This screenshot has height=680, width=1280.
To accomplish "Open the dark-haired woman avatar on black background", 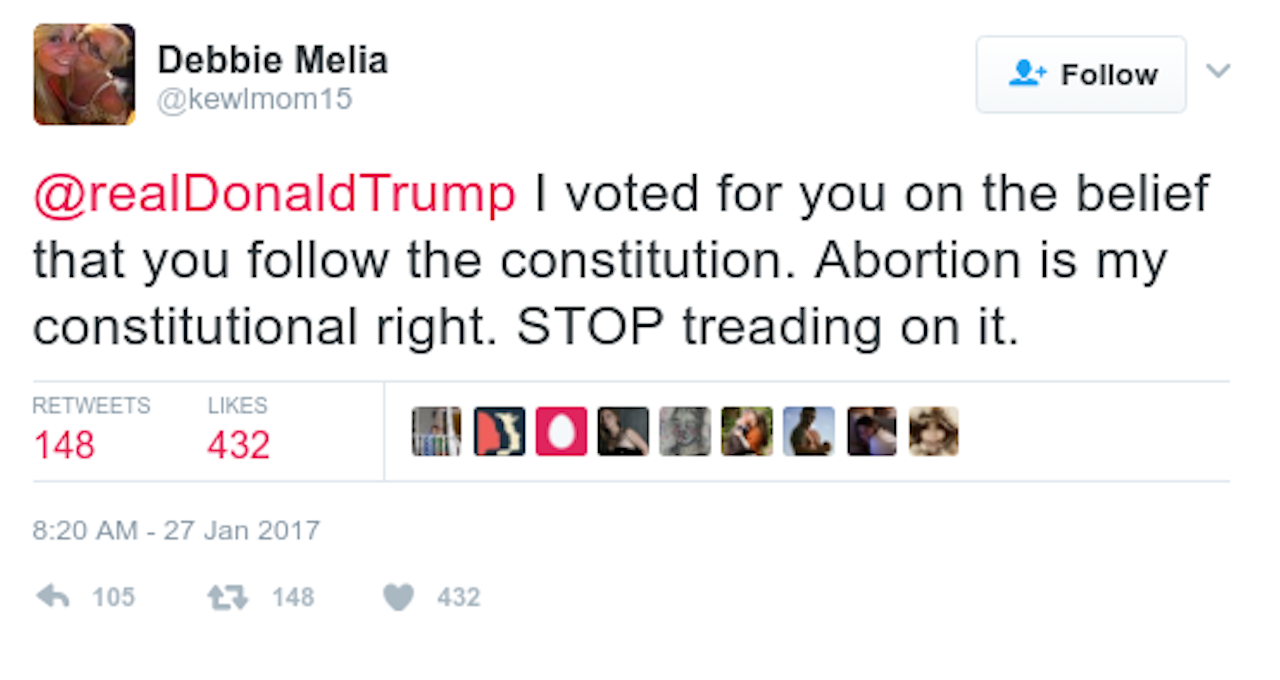I will pos(623,431).
